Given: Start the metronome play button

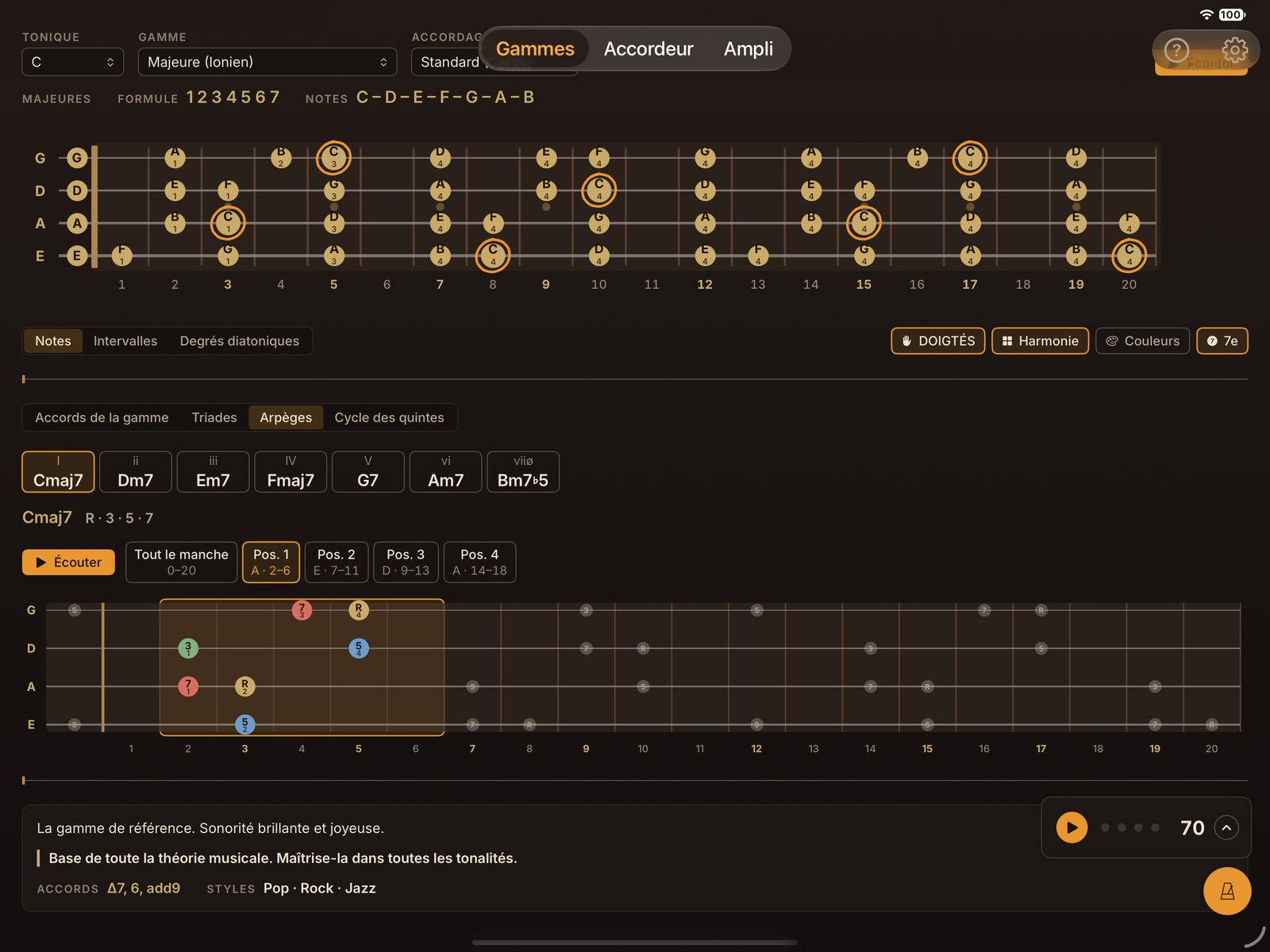Looking at the screenshot, I should coord(1072,827).
